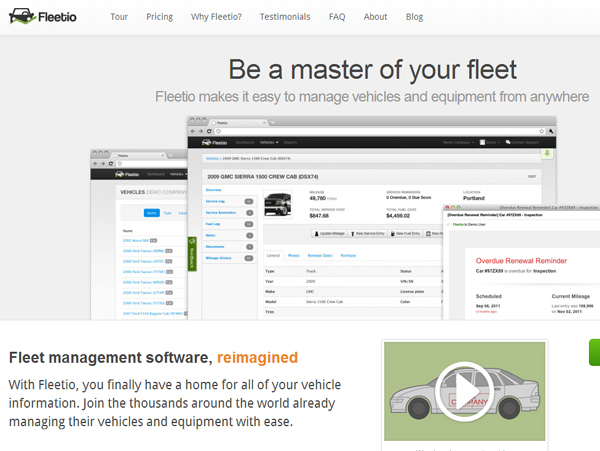The width and height of the screenshot is (600, 451).
Task: Click forward arrow in the rear Vehicles browser window
Action: [103, 164]
